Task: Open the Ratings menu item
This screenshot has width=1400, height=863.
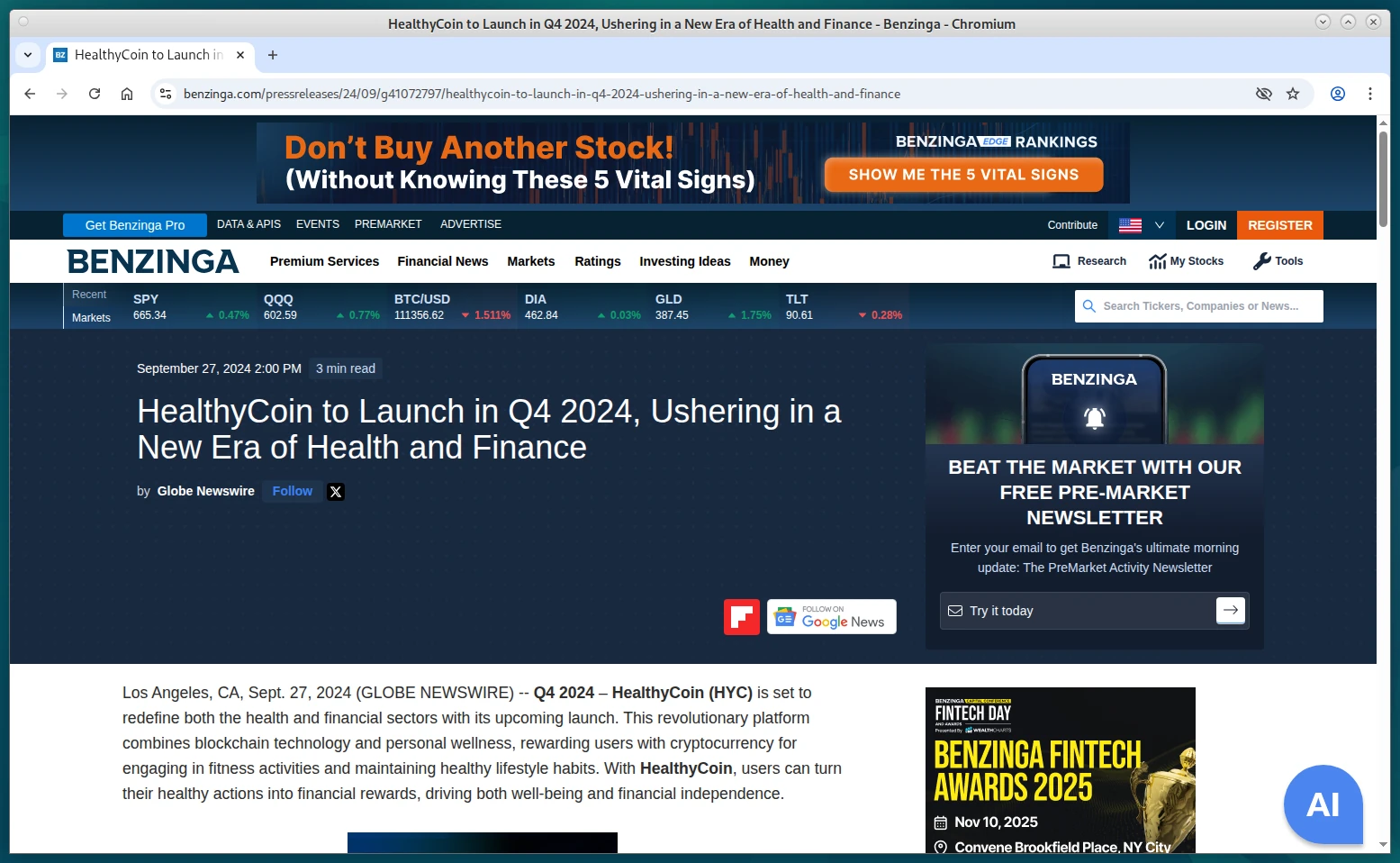Action: click(597, 261)
